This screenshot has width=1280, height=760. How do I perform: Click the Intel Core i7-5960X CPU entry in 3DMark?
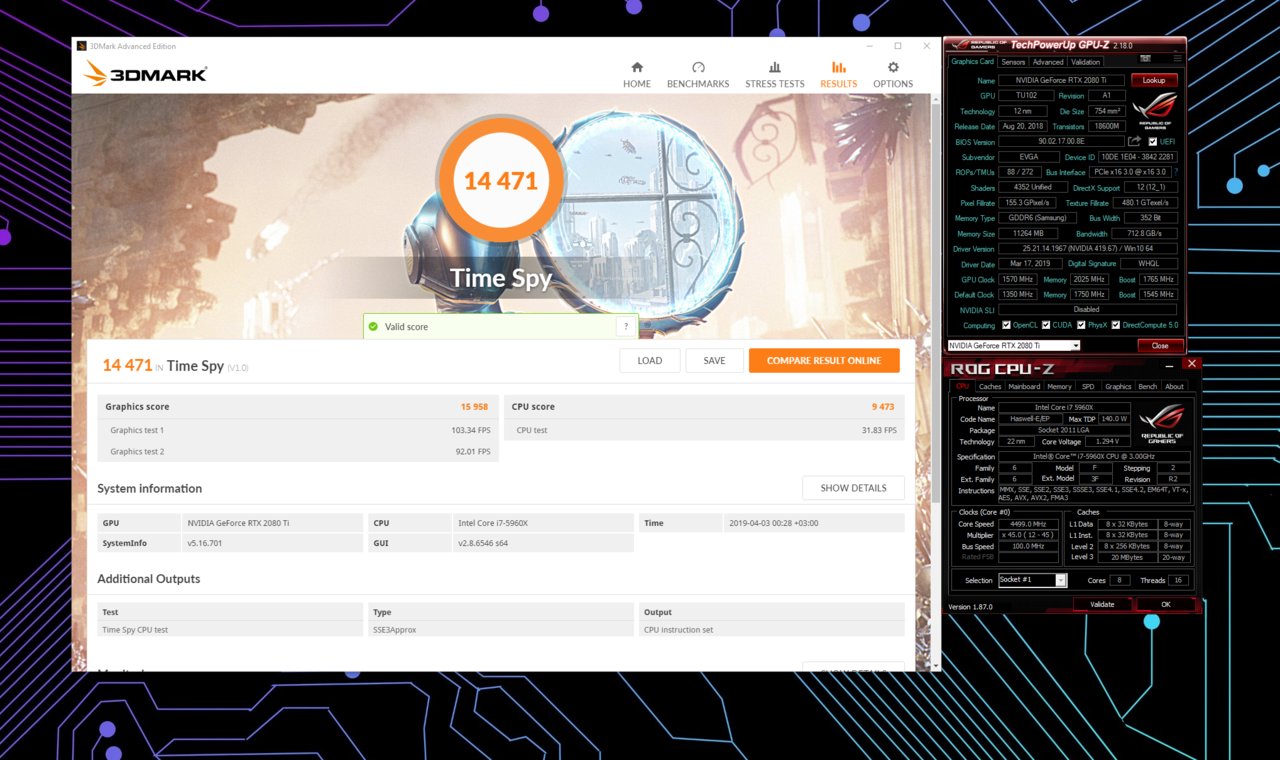(493, 523)
